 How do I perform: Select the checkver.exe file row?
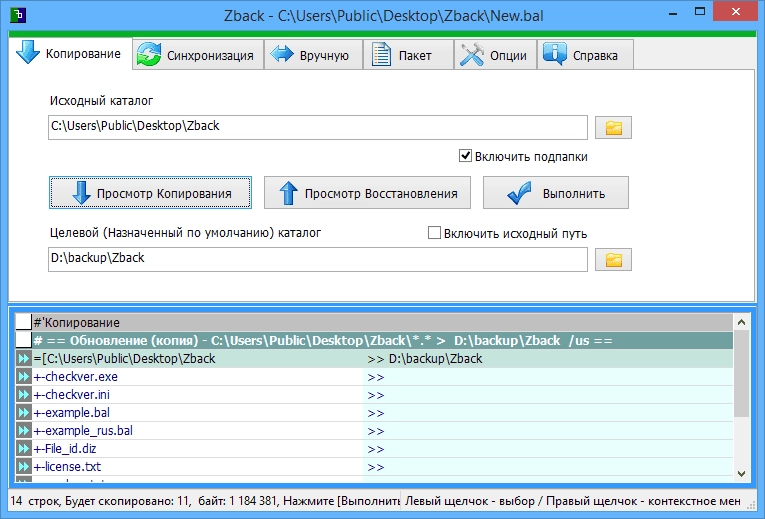[x=374, y=377]
